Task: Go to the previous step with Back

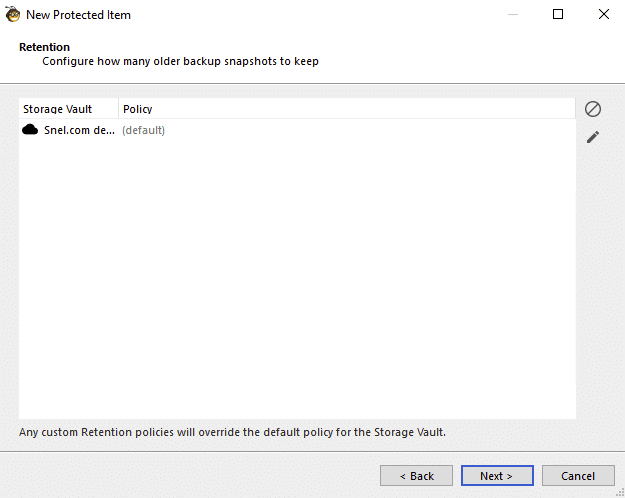Action: click(x=416, y=476)
